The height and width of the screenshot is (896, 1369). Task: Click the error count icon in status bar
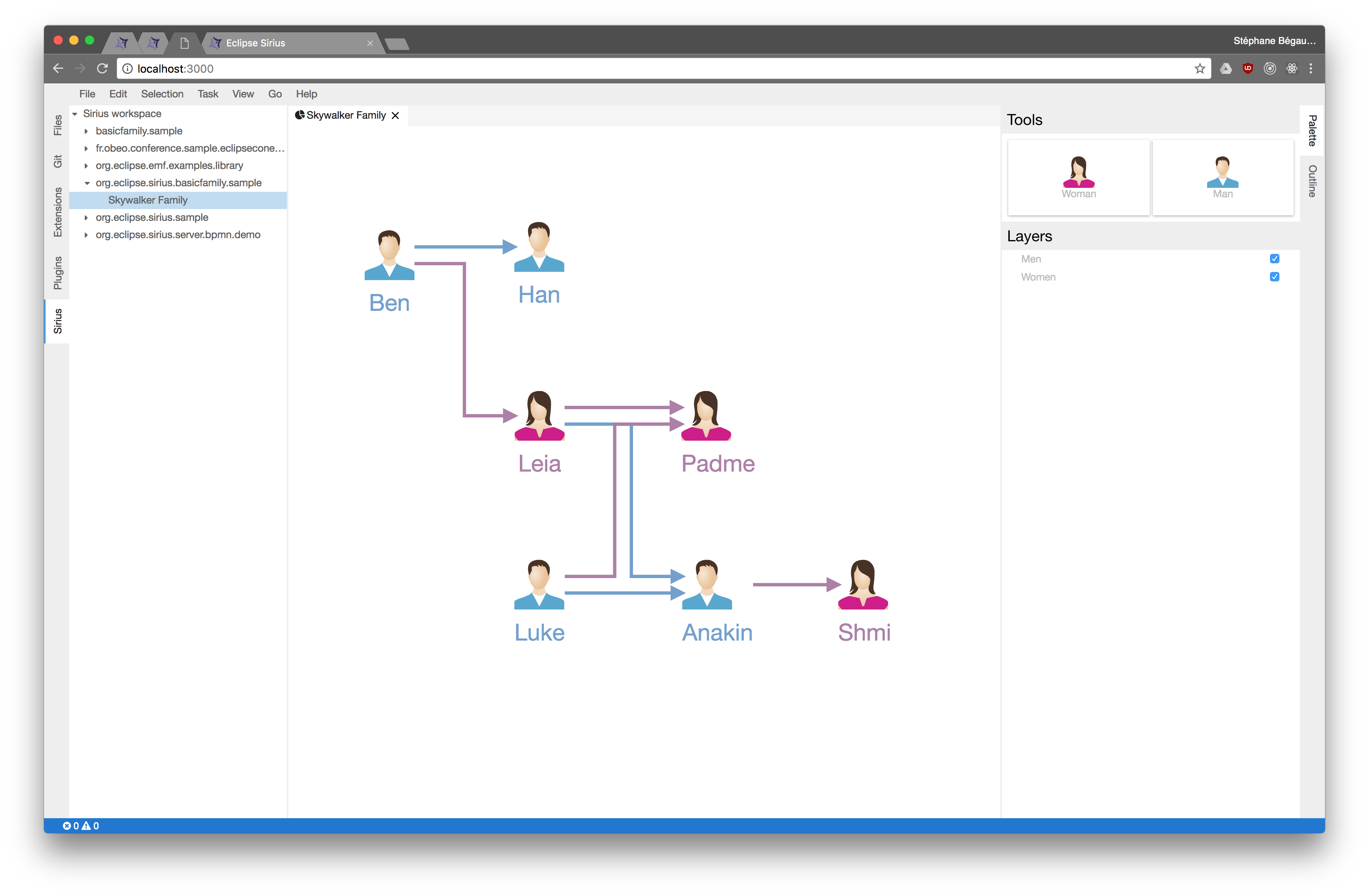[x=67, y=825]
